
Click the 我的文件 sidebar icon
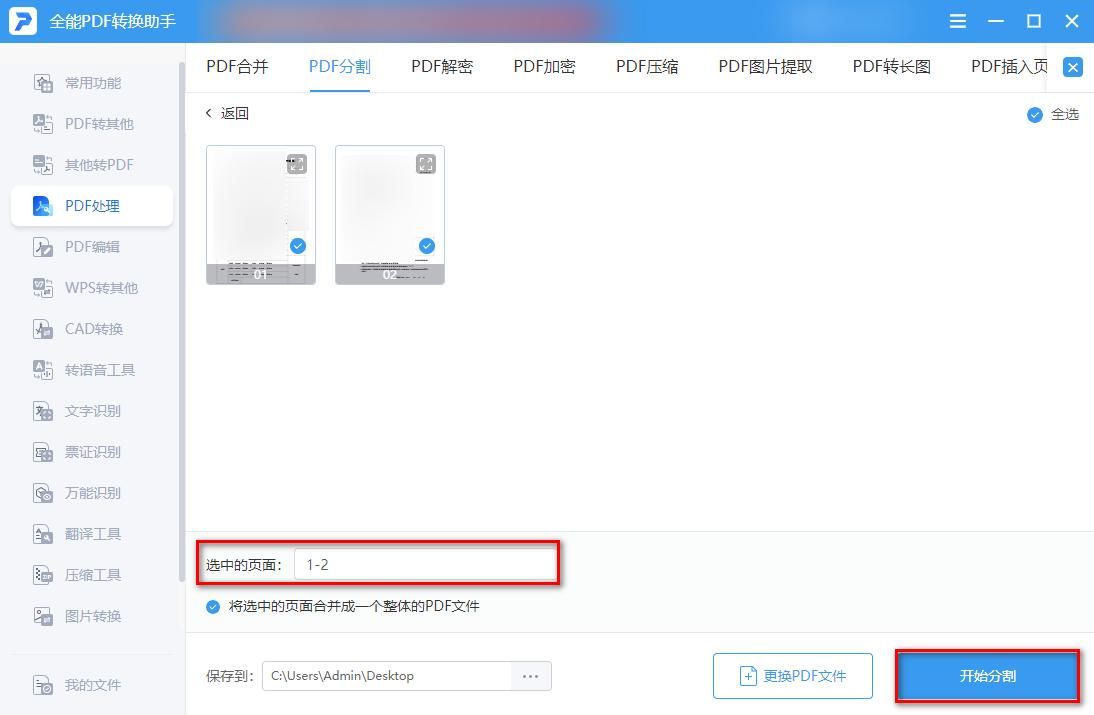coord(43,685)
